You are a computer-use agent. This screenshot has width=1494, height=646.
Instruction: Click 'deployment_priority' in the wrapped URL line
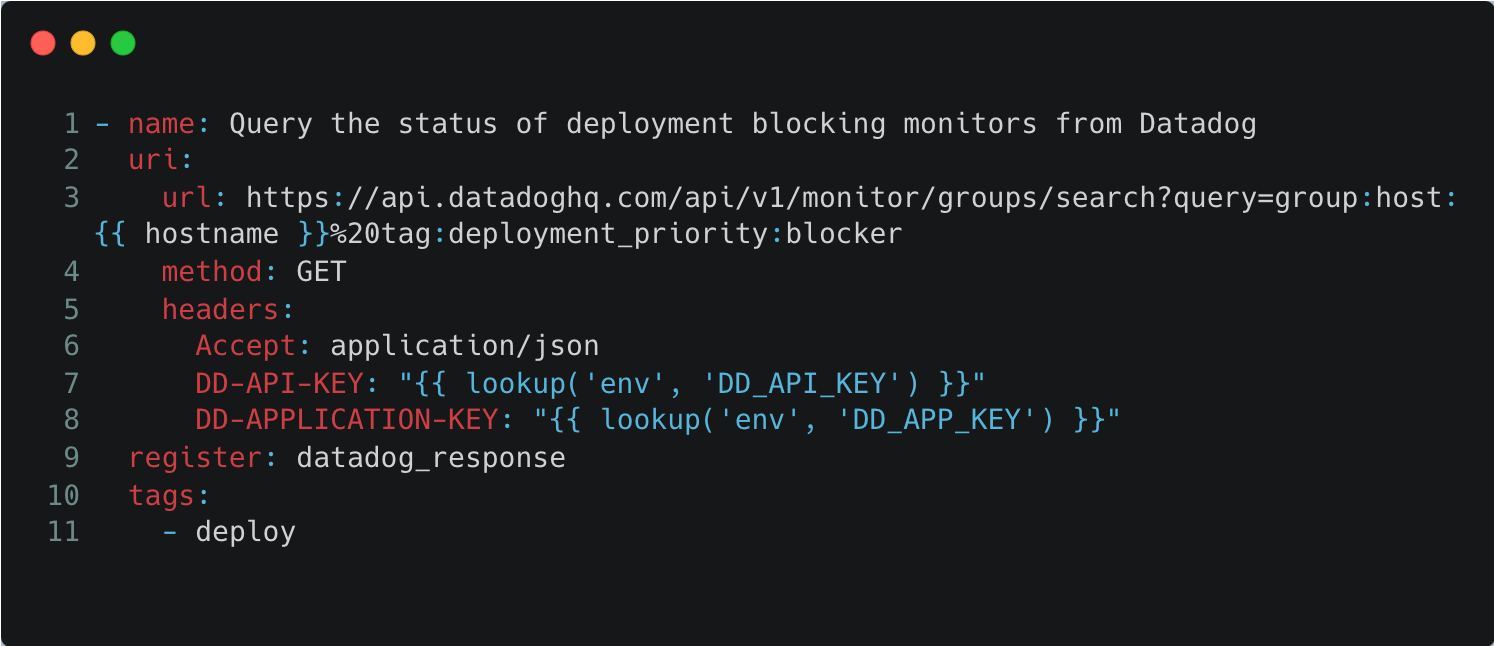(609, 234)
